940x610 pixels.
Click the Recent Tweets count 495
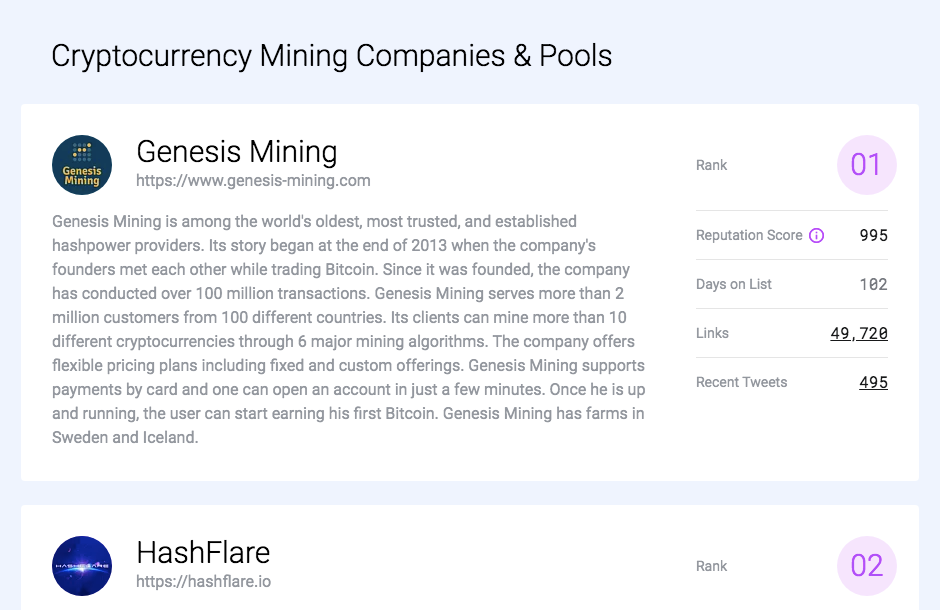click(872, 382)
